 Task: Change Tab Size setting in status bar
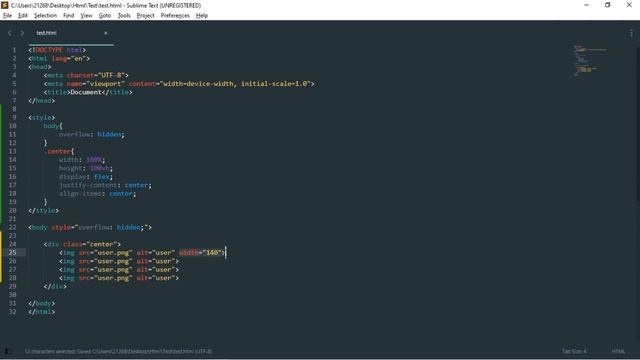(574, 351)
